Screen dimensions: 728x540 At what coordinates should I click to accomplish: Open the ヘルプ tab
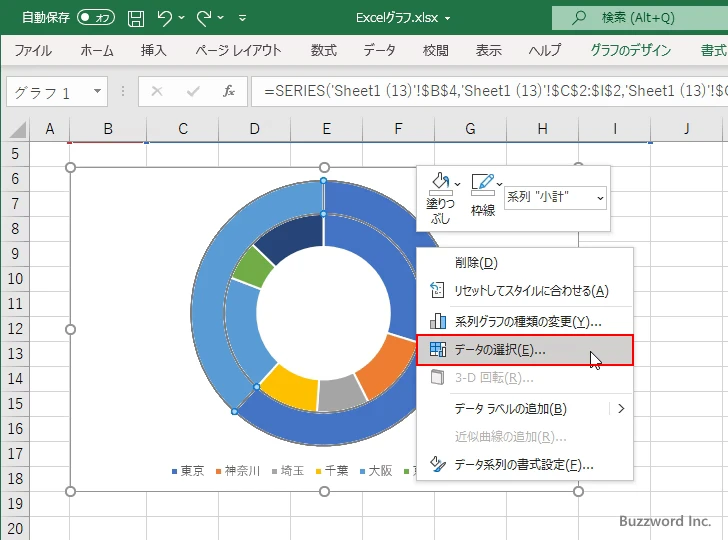pyautogui.click(x=545, y=50)
